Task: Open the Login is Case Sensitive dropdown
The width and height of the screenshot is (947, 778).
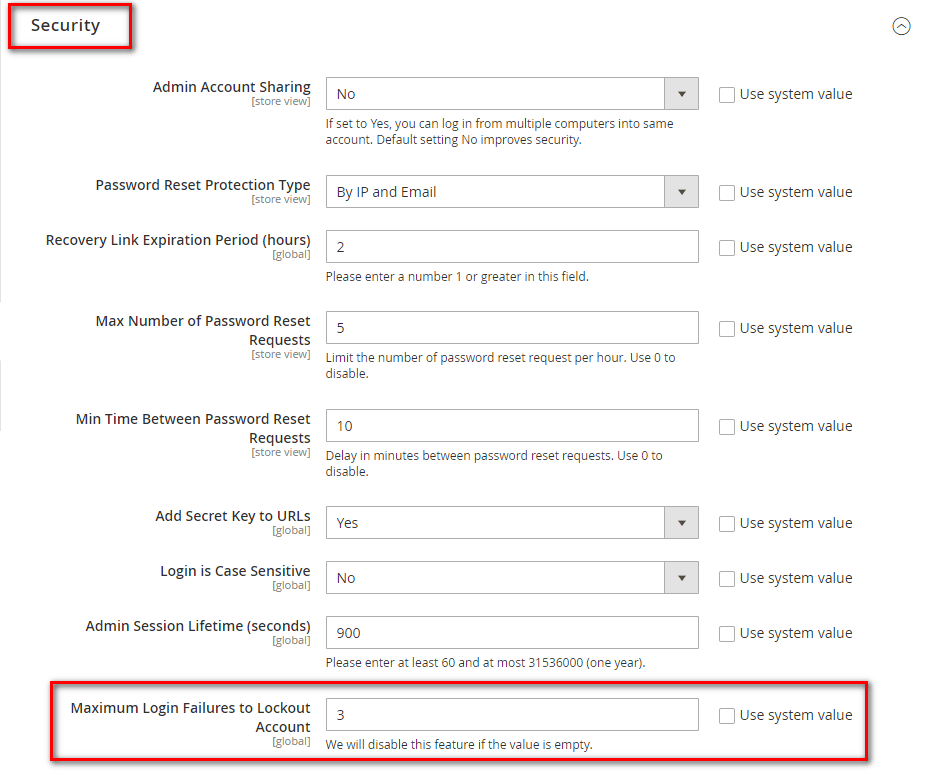Action: coord(512,578)
